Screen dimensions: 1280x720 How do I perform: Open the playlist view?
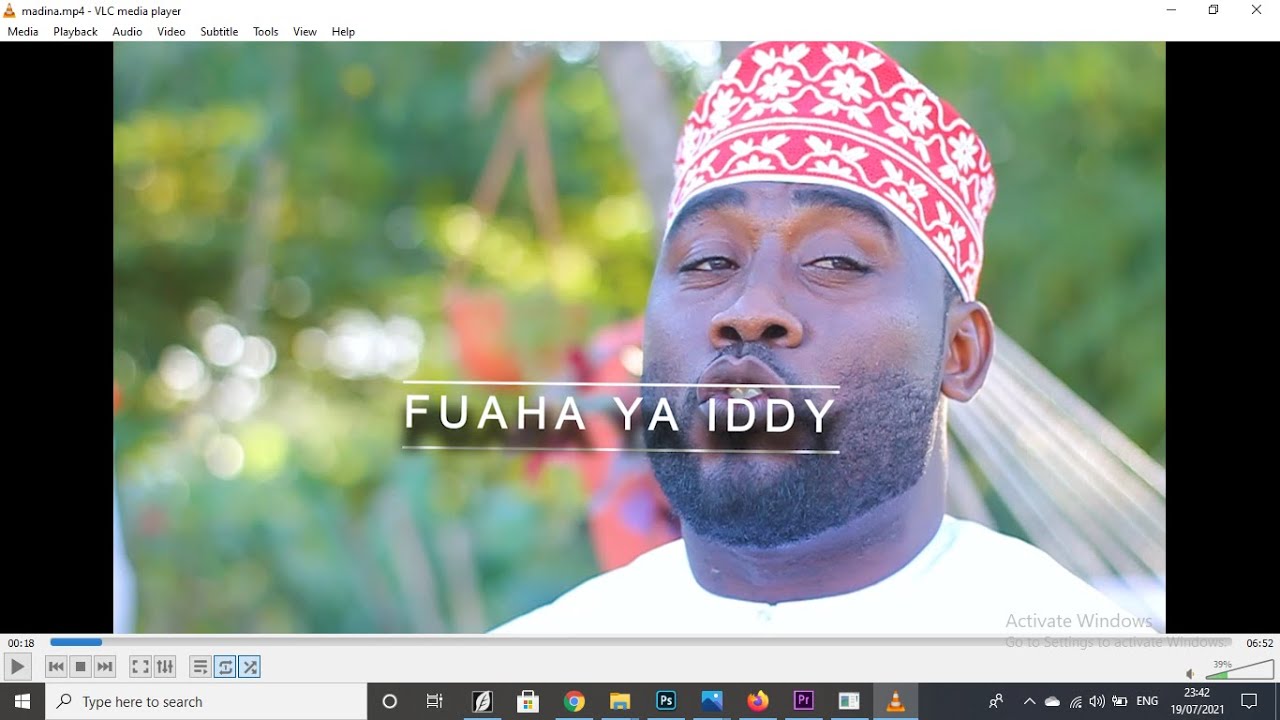200,667
